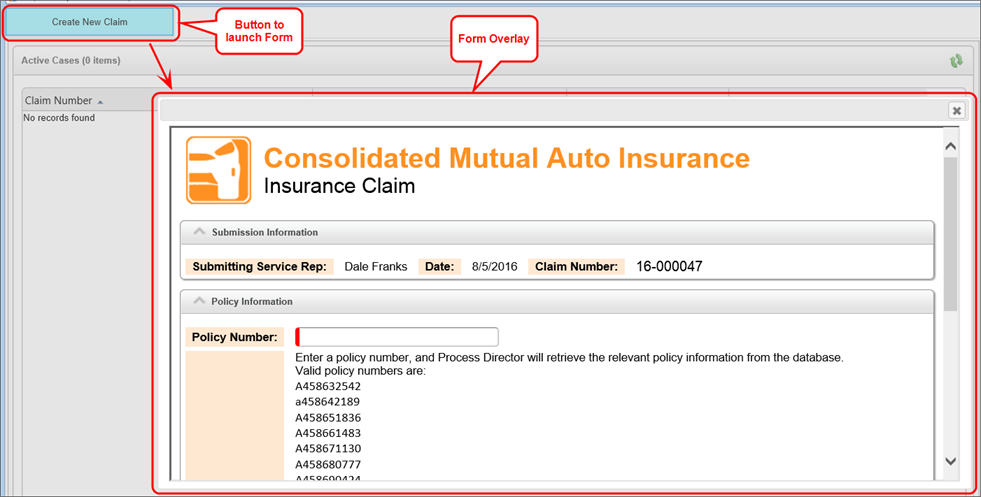Click policy number A458632542 in the list
Screen dimensions: 981x497
coord(328,386)
